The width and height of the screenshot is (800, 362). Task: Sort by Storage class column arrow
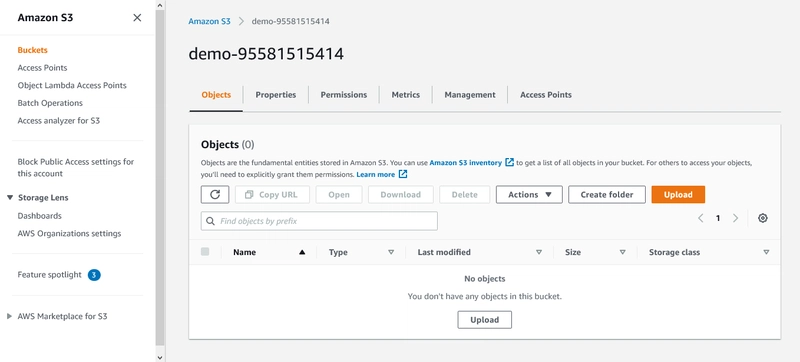coord(766,252)
